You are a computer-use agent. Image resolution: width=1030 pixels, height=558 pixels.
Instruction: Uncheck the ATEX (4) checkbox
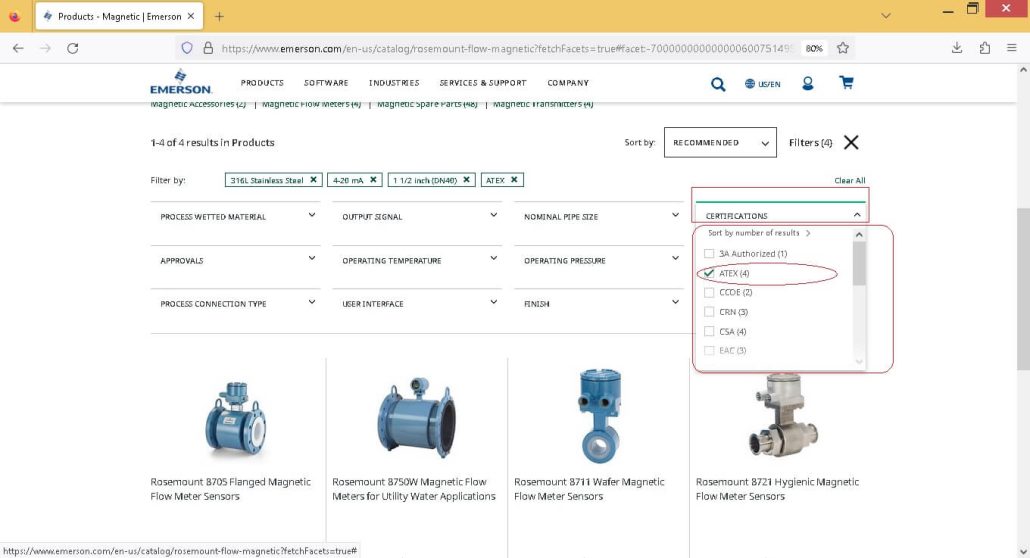(709, 273)
